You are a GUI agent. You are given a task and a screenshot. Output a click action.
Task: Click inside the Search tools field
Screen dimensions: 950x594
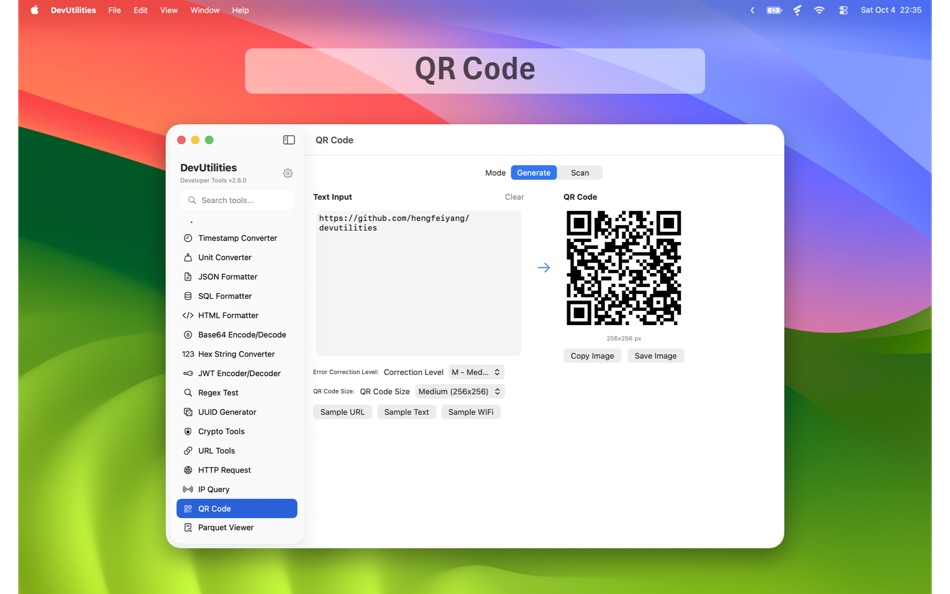click(237, 200)
